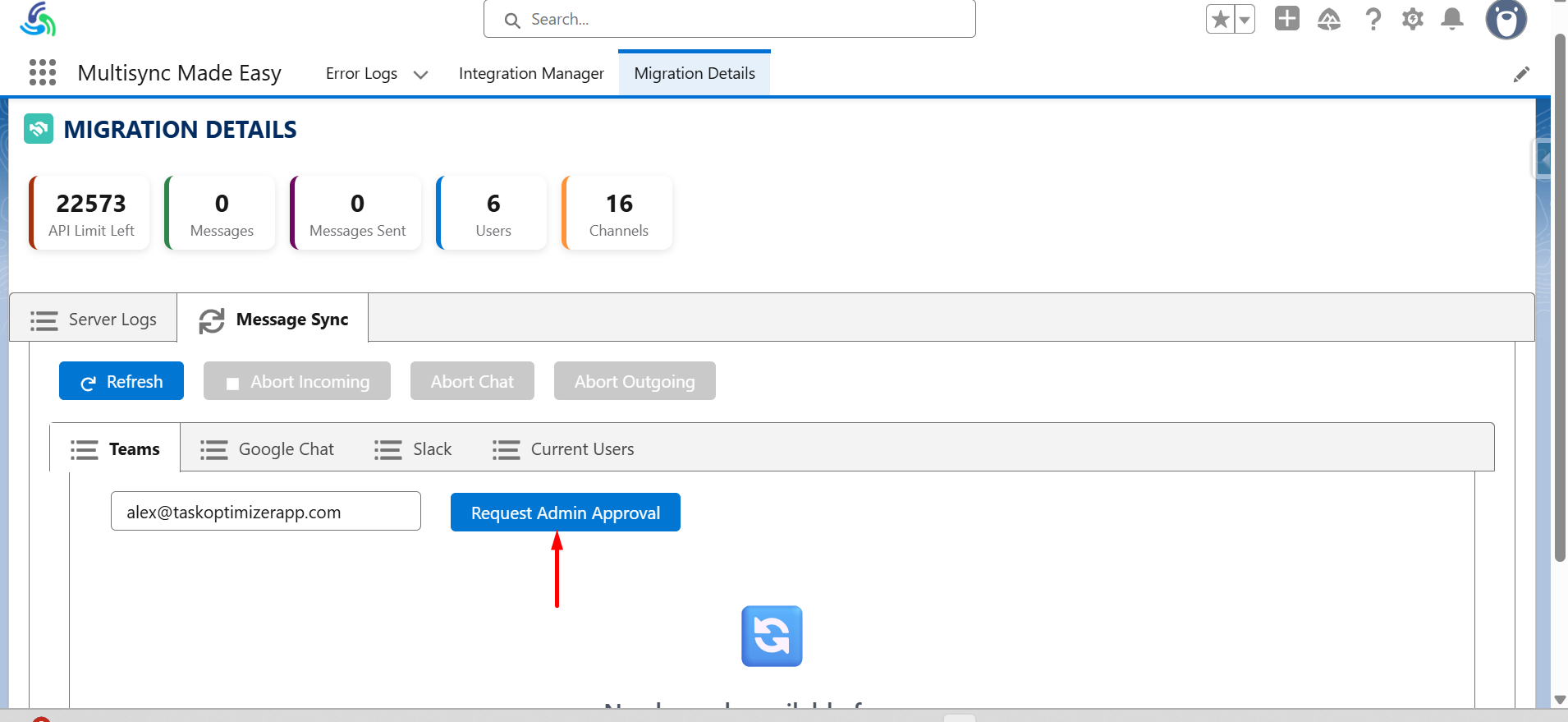This screenshot has width=1568, height=722.
Task: Open the Trailhead guidance icon
Action: pyautogui.click(x=1329, y=19)
